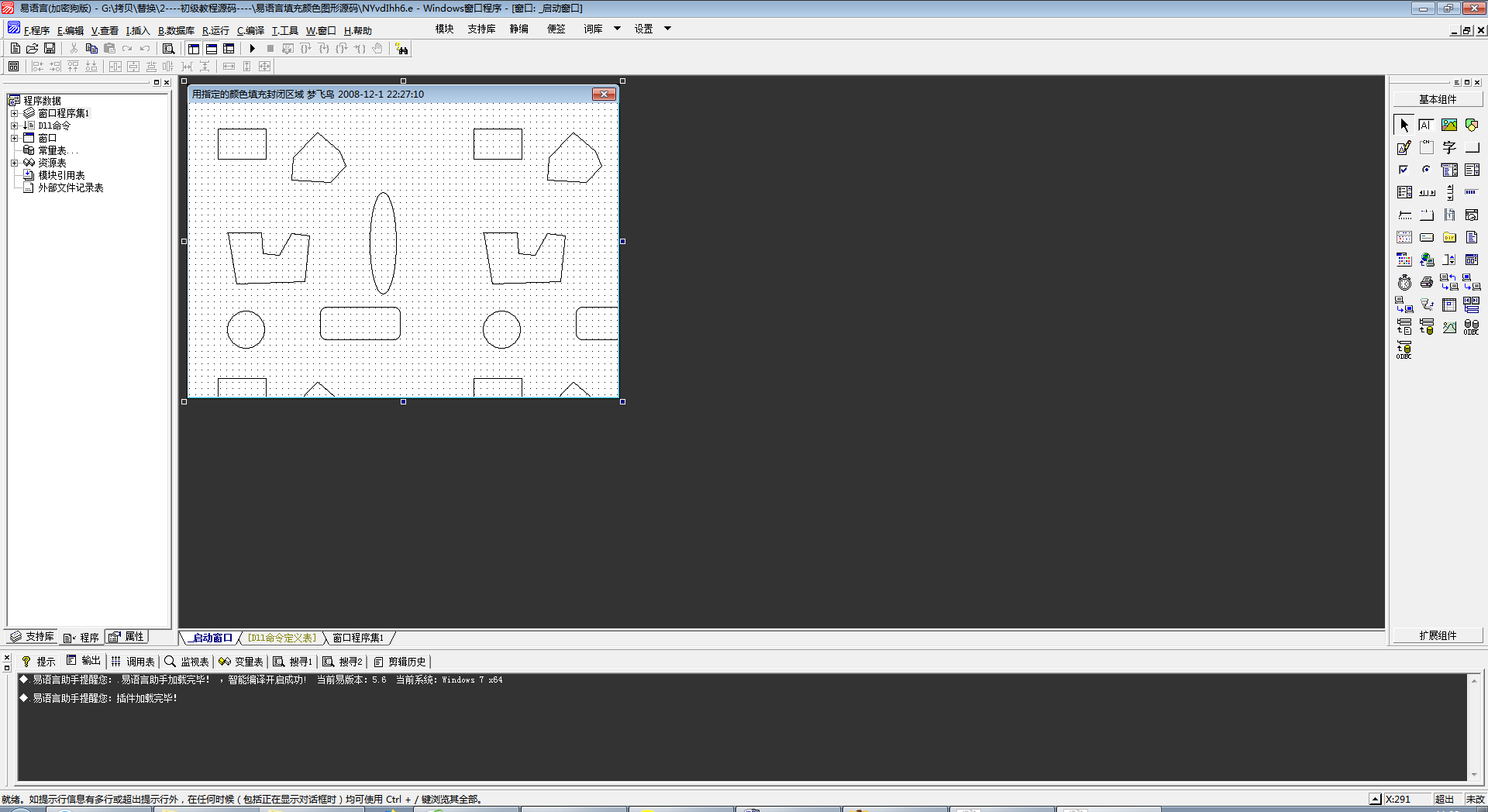
Task: Click the 模块 toolbar button
Action: click(x=445, y=29)
